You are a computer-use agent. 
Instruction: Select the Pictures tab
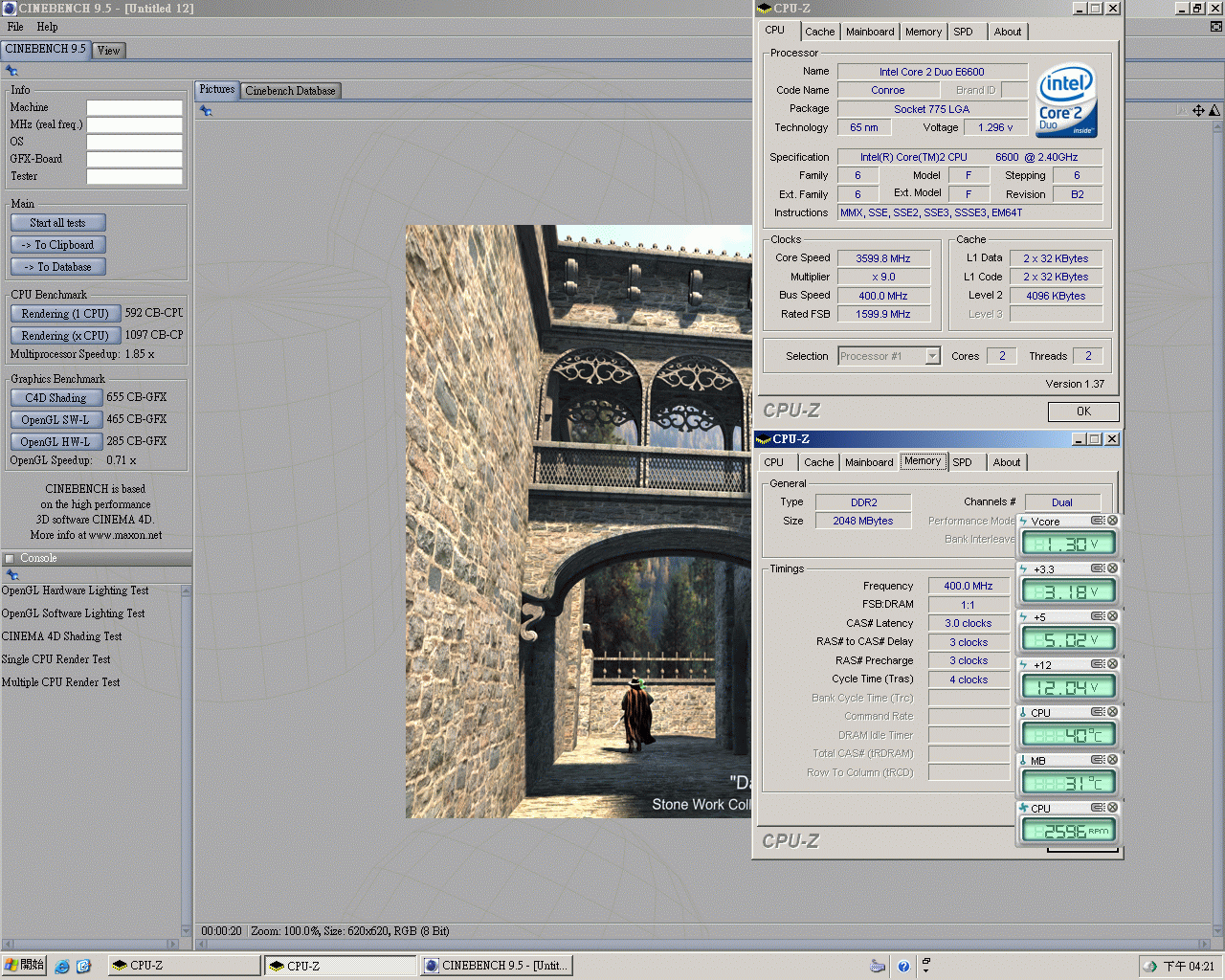point(217,89)
